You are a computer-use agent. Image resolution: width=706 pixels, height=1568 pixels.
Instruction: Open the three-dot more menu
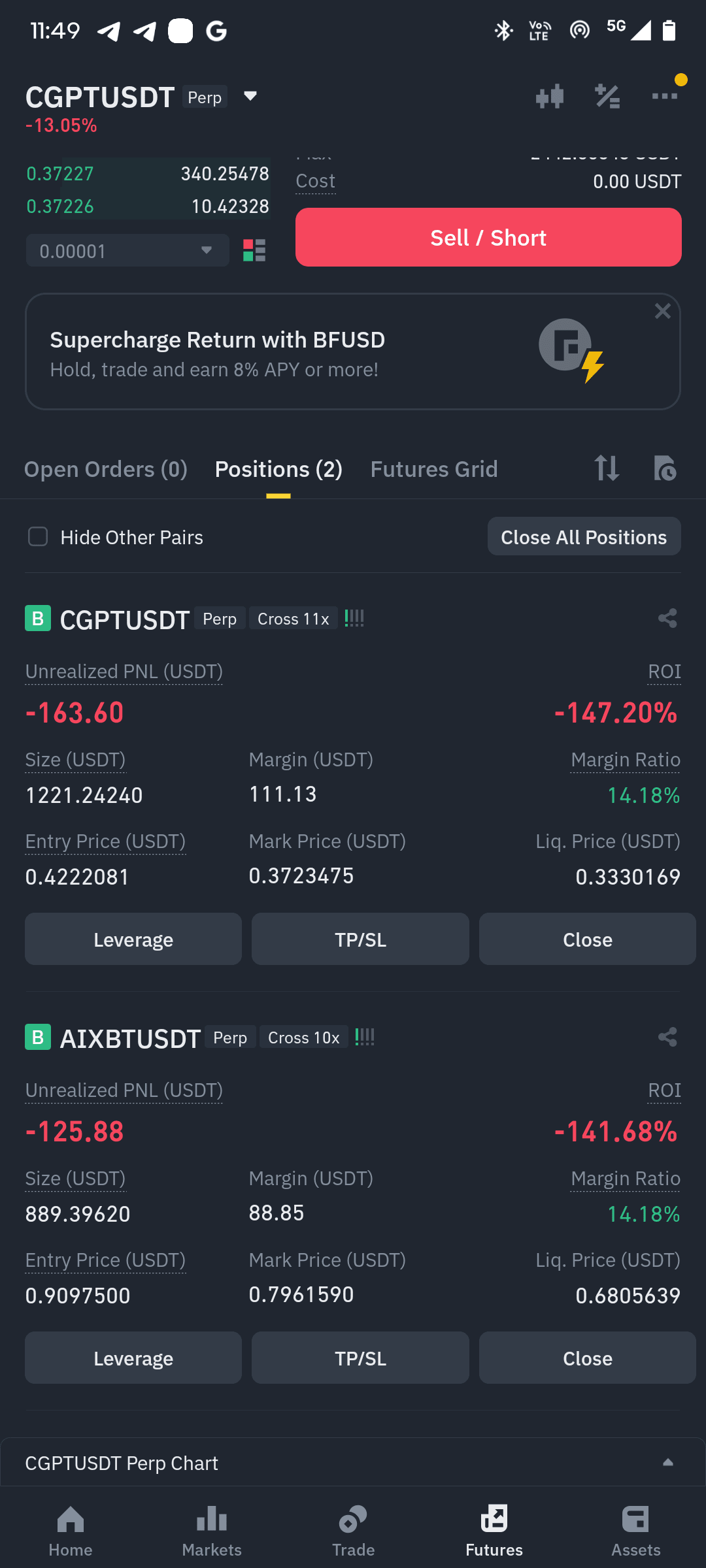pyautogui.click(x=665, y=97)
